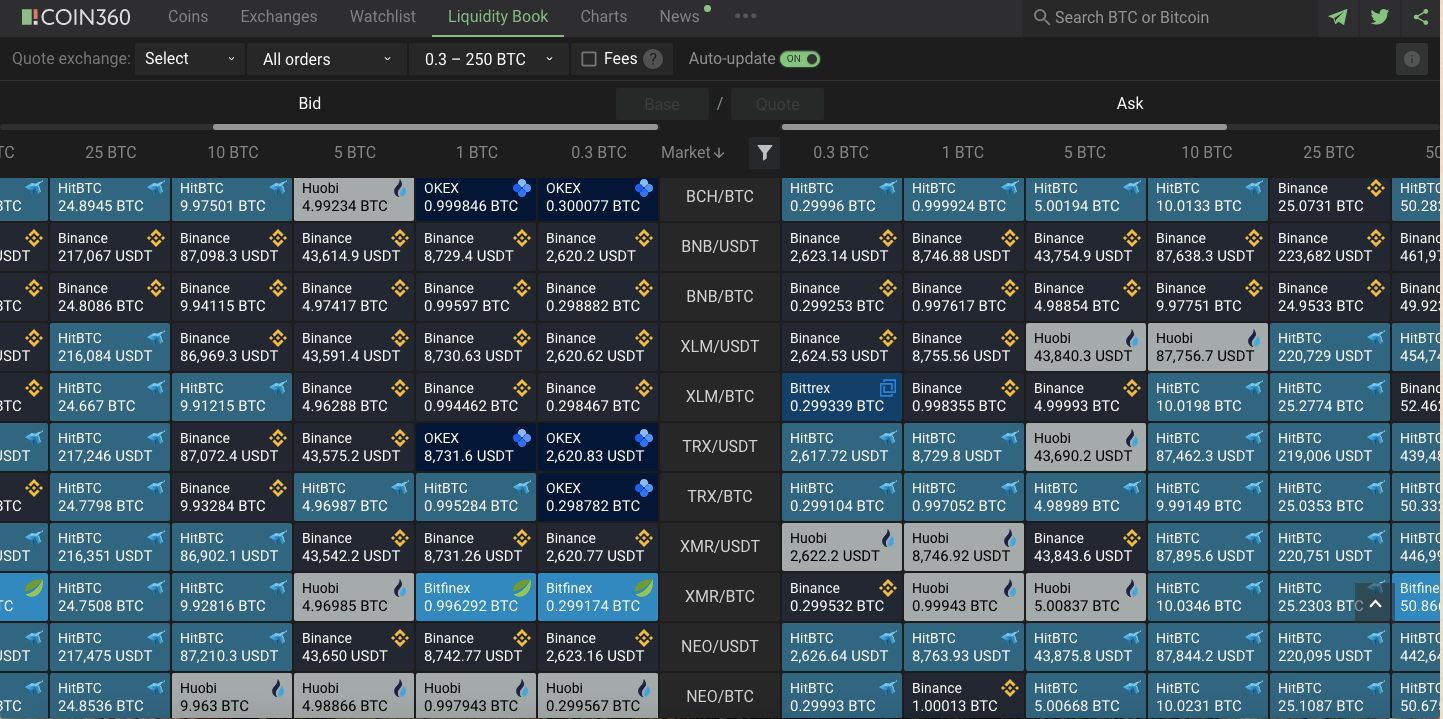This screenshot has height=719, width=1443.
Task: Click the Bid 1 BTC column header
Action: click(x=477, y=152)
